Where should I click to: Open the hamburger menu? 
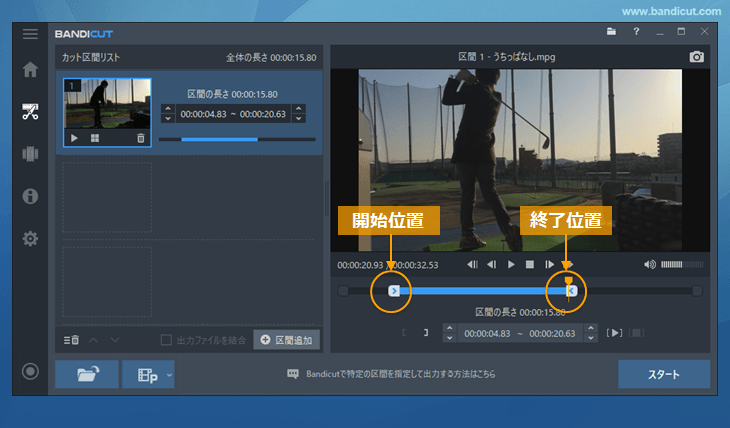tap(30, 34)
